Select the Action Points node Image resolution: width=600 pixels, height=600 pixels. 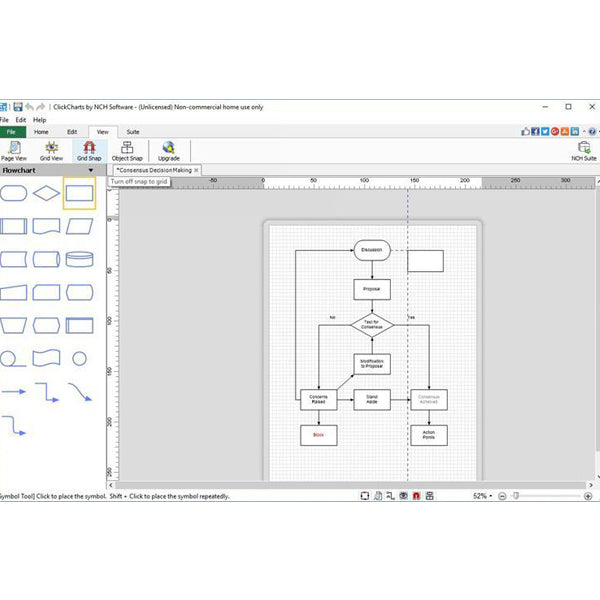[x=429, y=435]
